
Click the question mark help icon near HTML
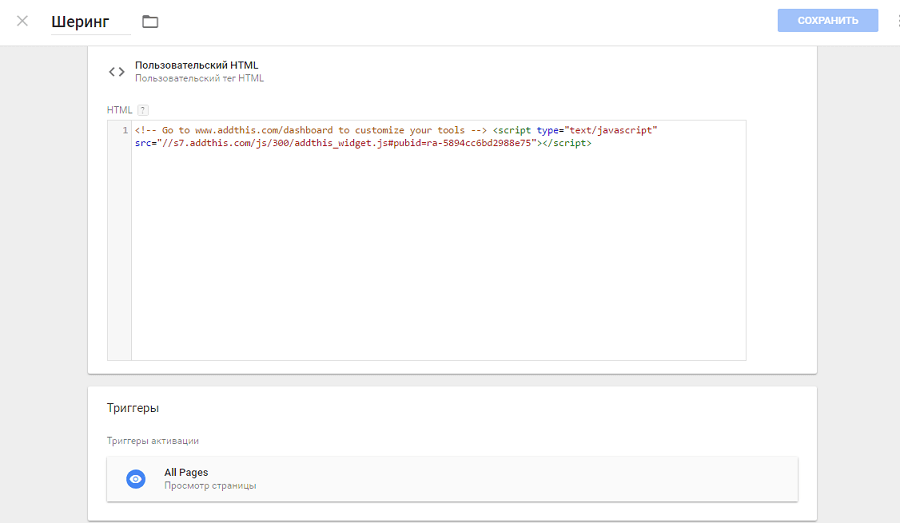point(143,110)
